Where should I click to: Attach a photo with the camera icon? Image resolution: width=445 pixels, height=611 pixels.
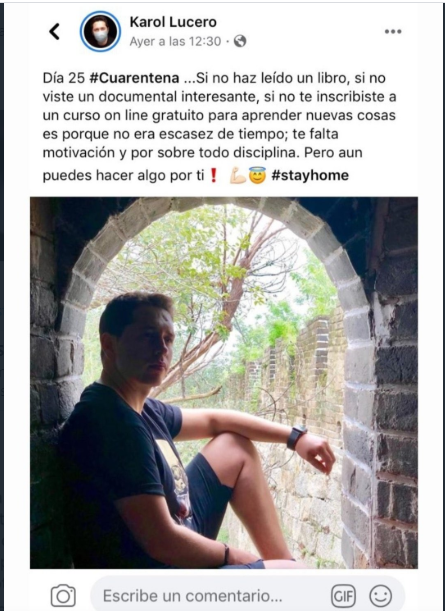[x=63, y=595]
